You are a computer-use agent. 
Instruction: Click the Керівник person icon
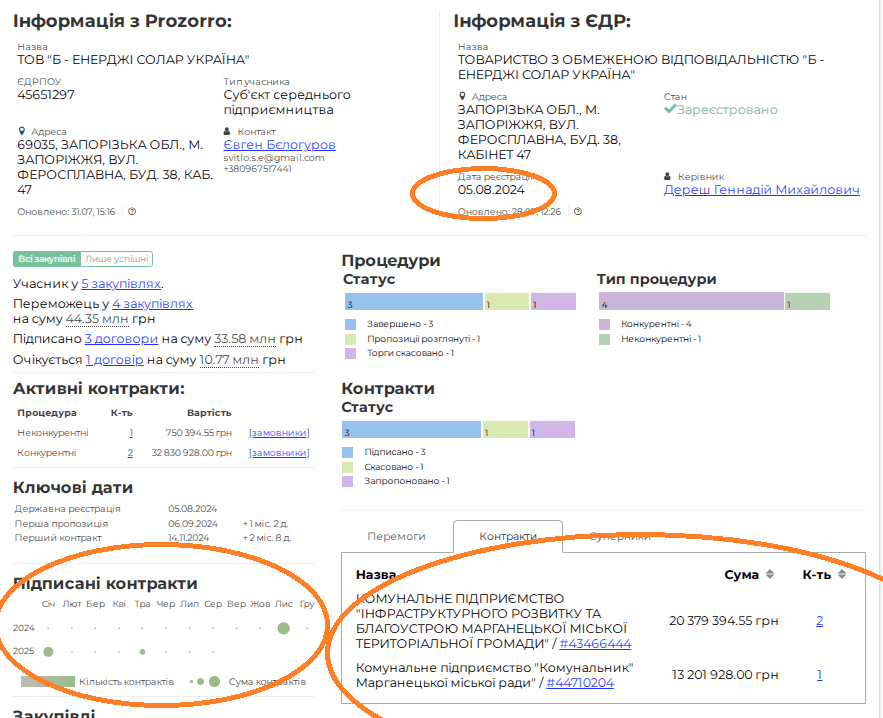pyautogui.click(x=668, y=176)
